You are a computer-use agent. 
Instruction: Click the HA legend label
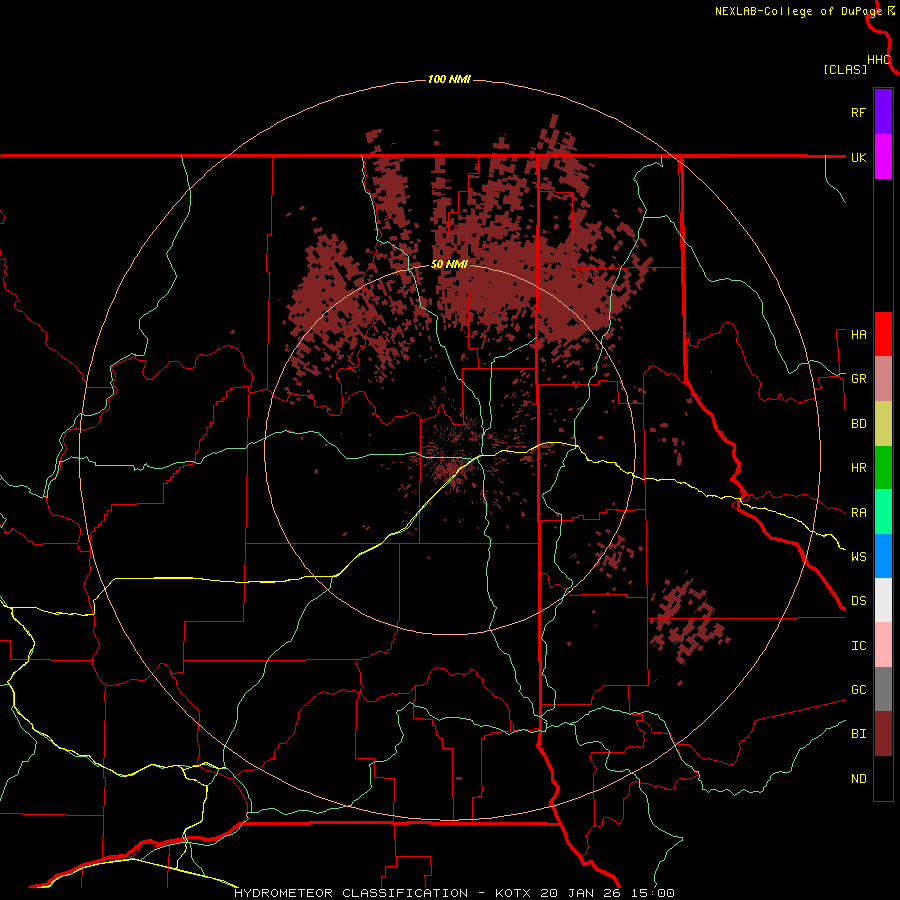[858, 335]
